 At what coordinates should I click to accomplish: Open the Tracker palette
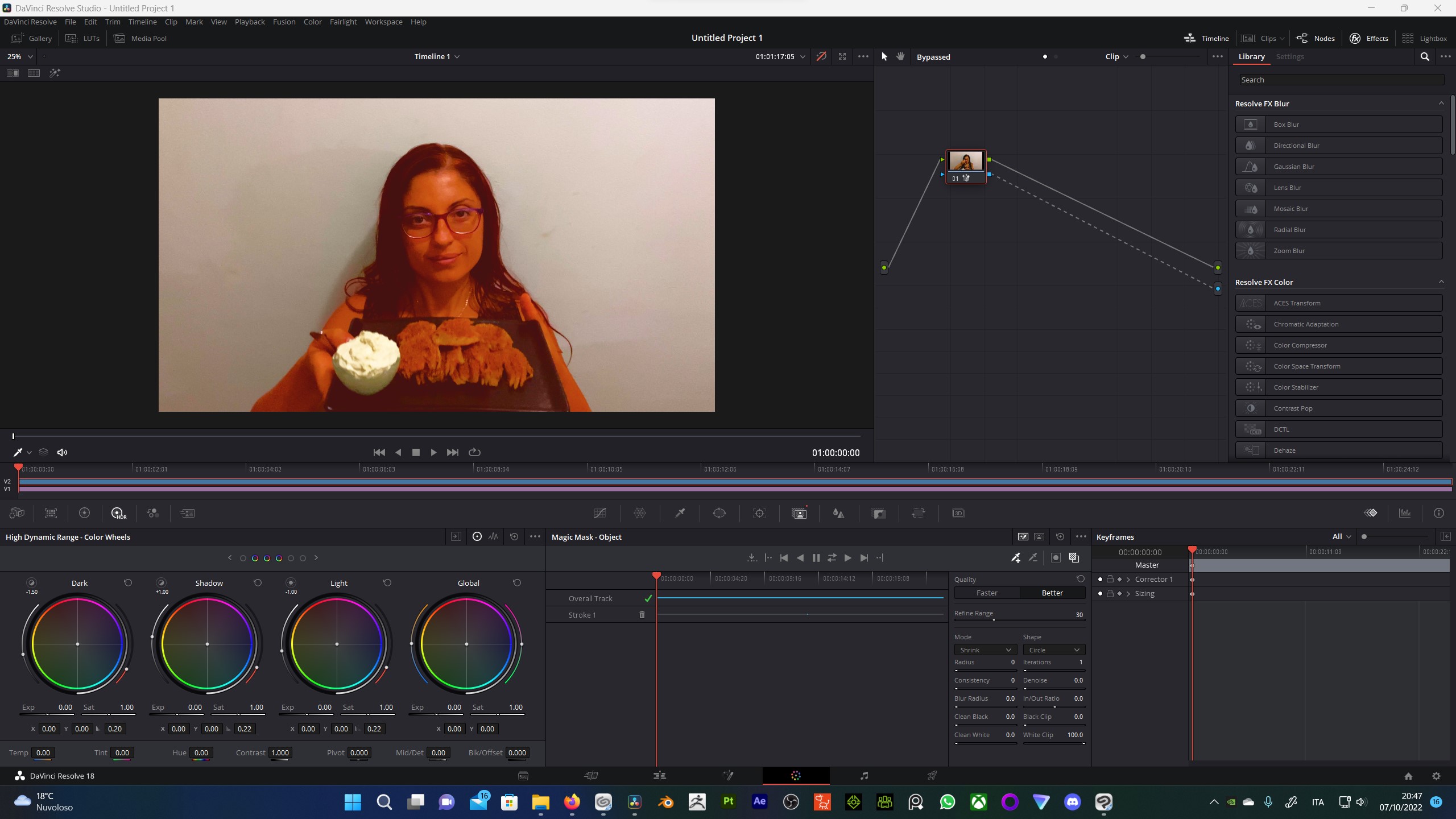[759, 513]
